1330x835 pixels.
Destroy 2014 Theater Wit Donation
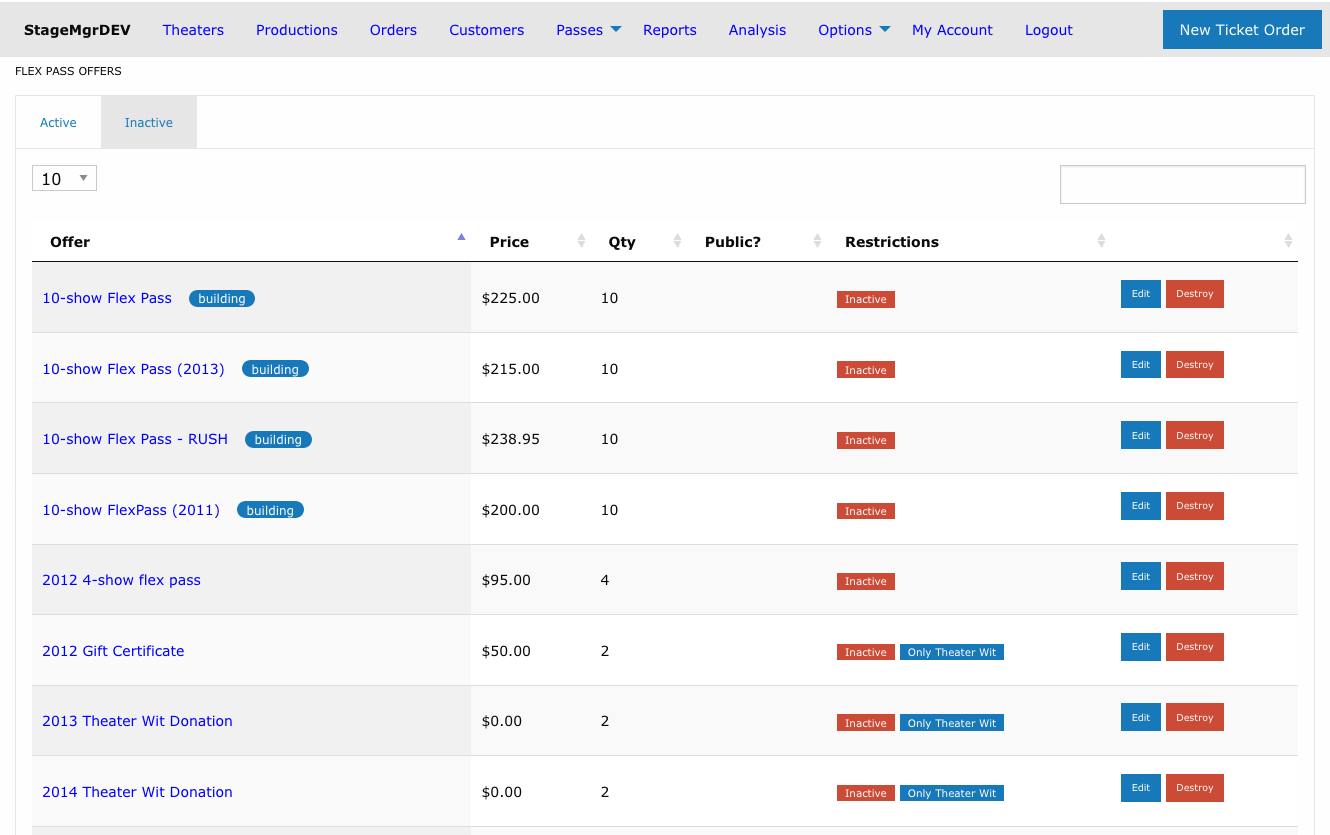[1195, 788]
